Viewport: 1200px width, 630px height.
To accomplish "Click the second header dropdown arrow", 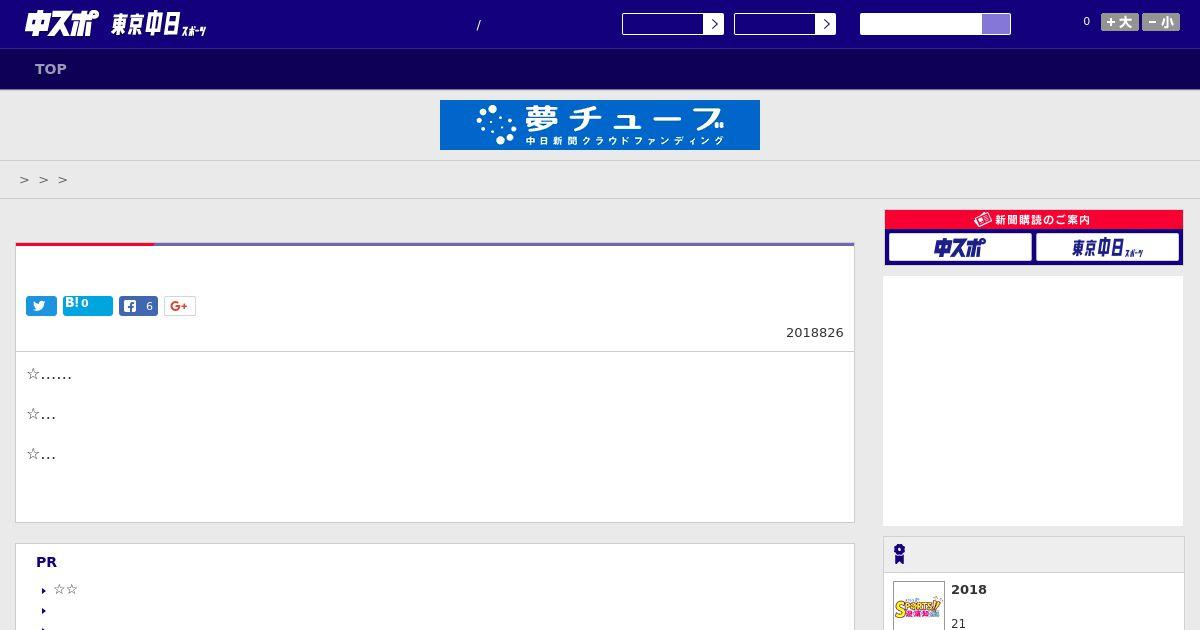I will tap(826, 24).
